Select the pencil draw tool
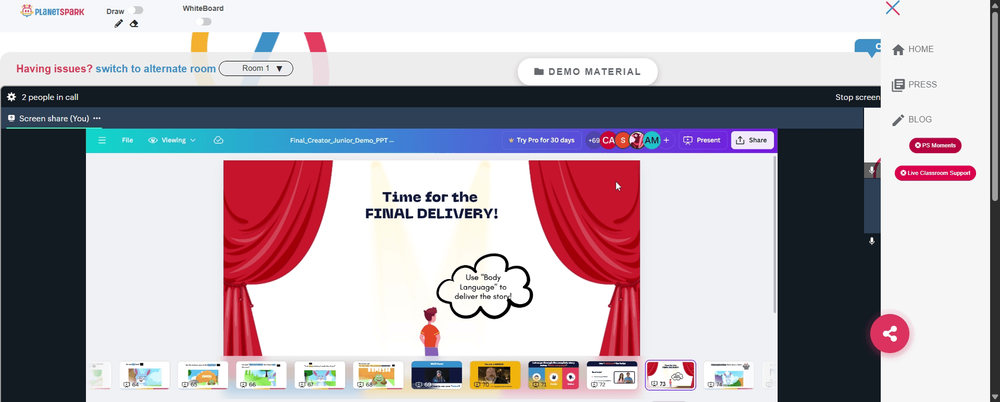Viewport: 1000px width, 402px height. (x=118, y=24)
